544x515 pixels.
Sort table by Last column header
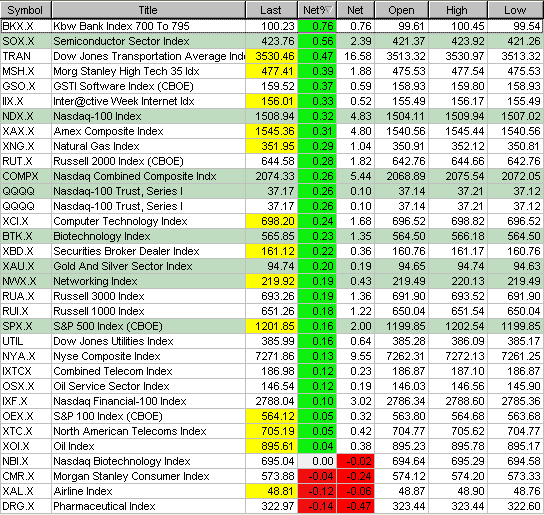coord(271,10)
